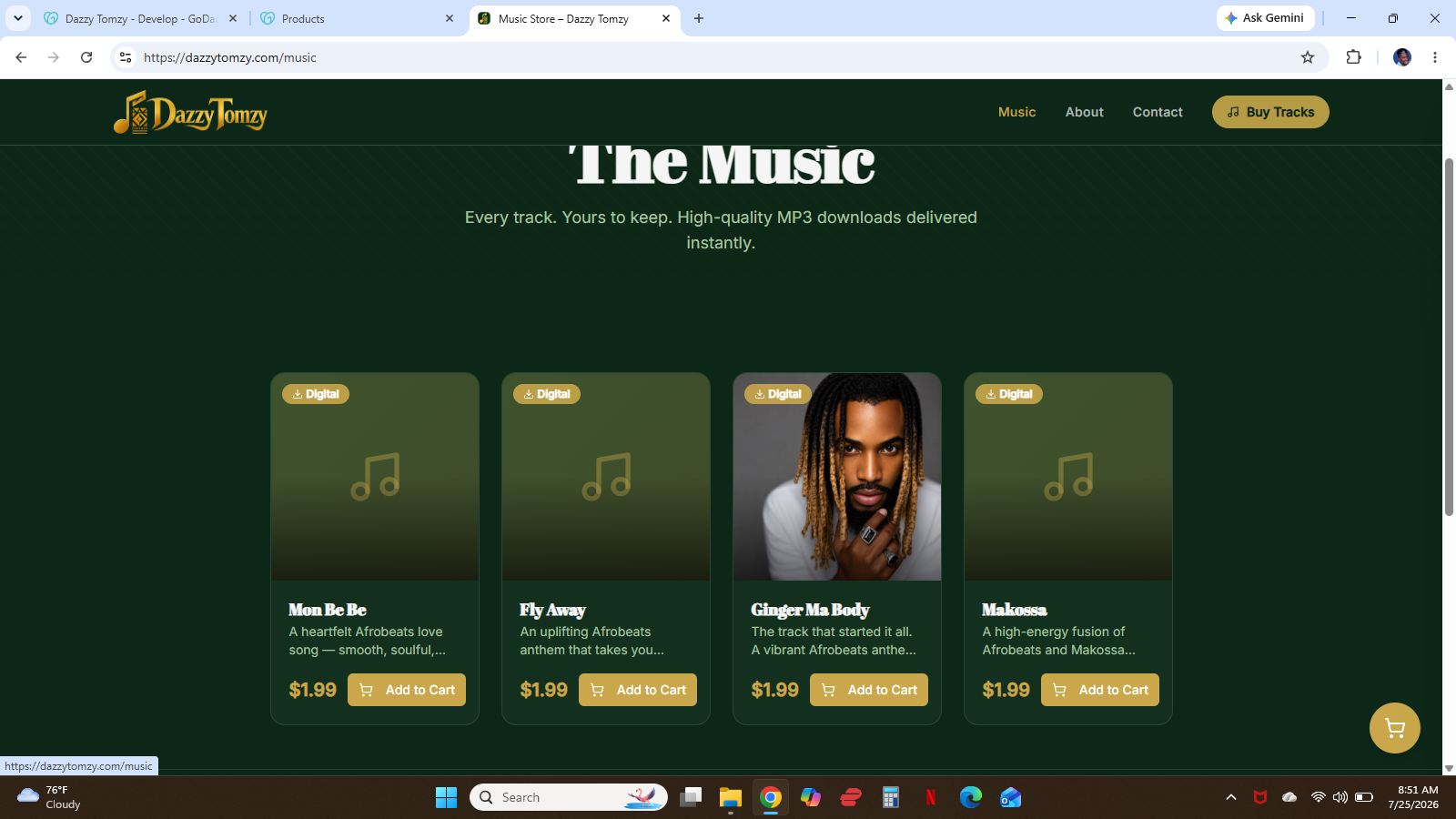The height and width of the screenshot is (819, 1456).
Task: Click the Digital badge on Makossa
Action: [1009, 394]
